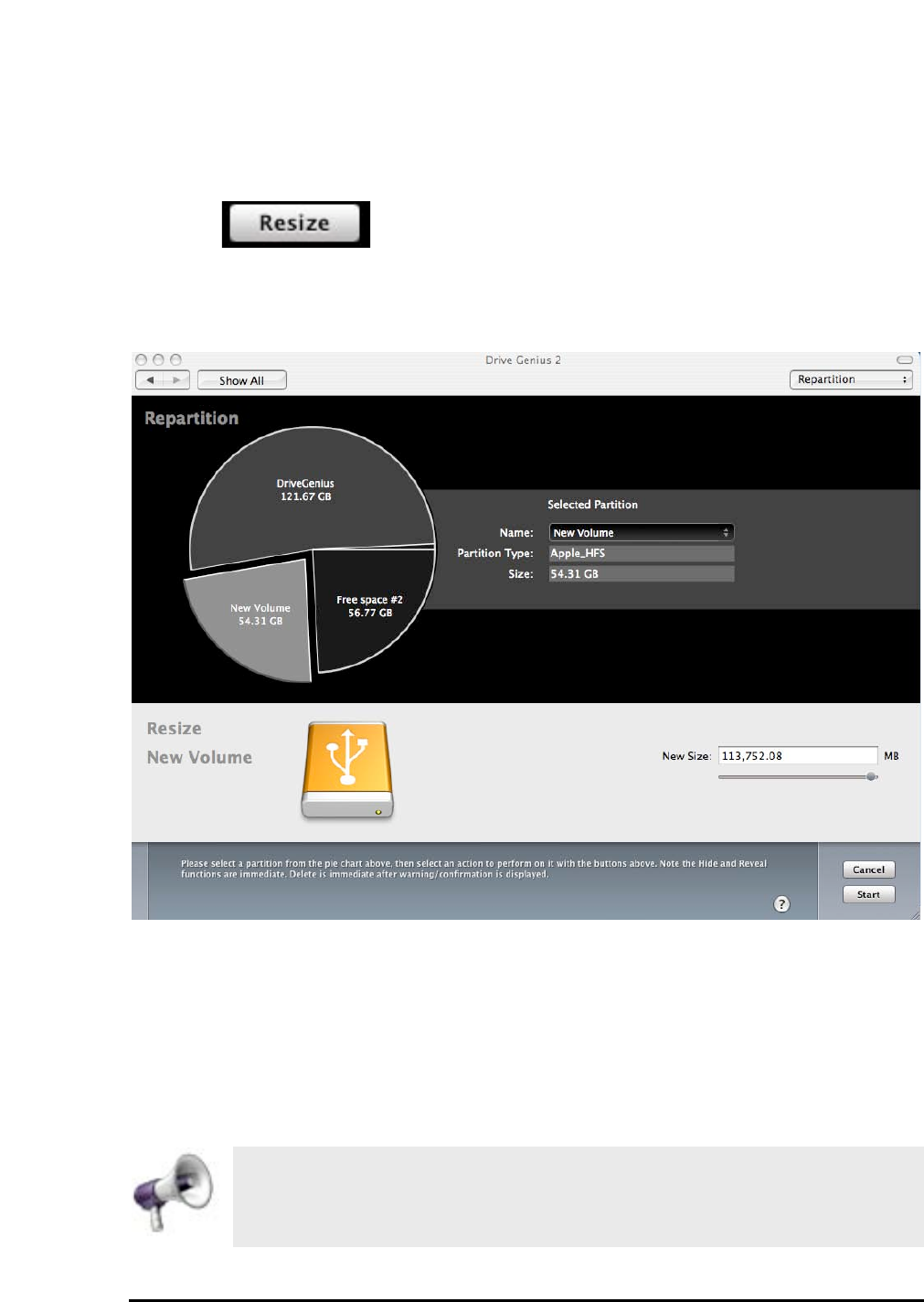Viewport: 924px width, 1302px height.
Task: Click the red close window button
Action: (142, 360)
